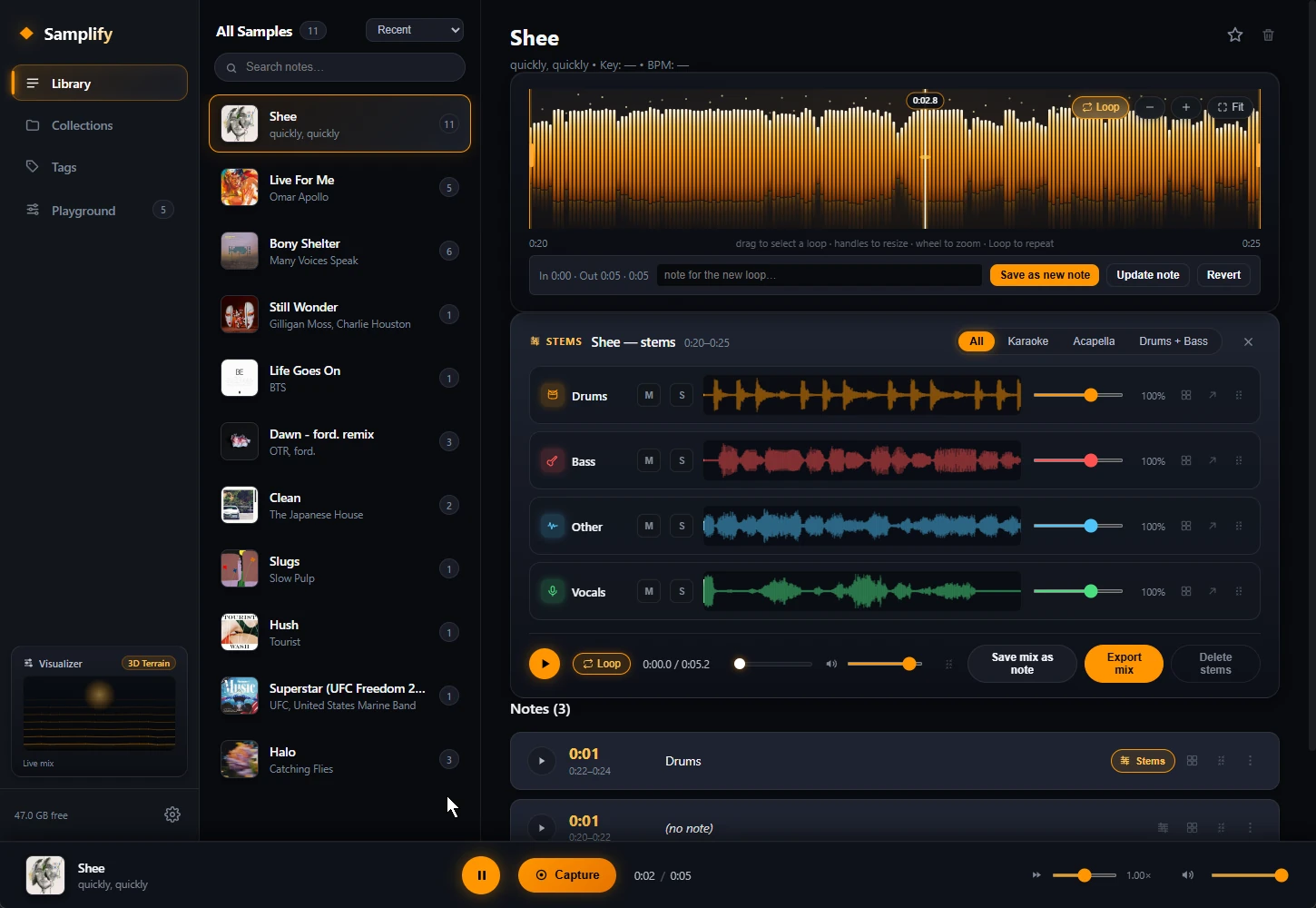Open the Recent sort dropdown
The height and width of the screenshot is (908, 1316).
415,30
